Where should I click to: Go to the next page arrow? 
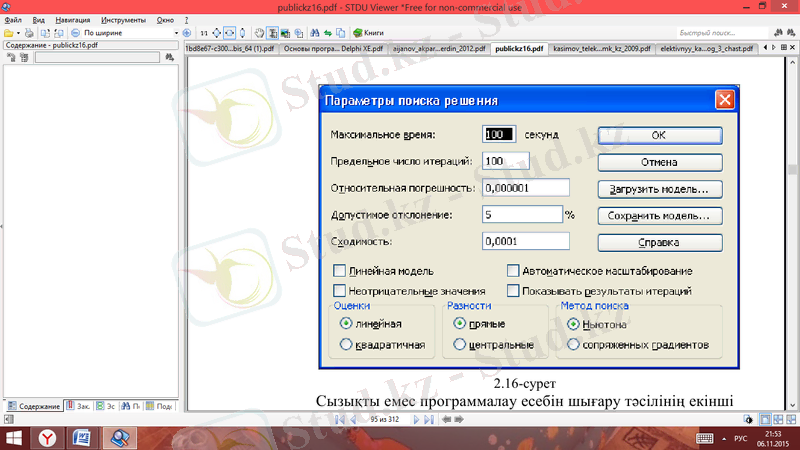pyautogui.click(x=417, y=419)
